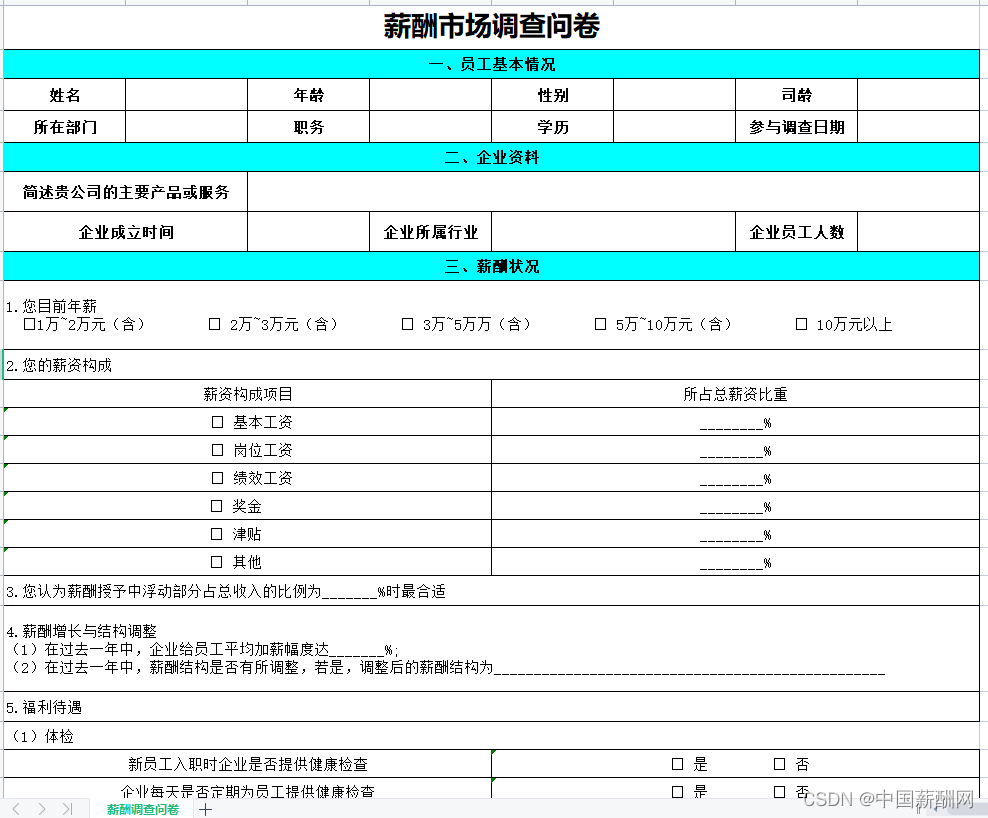This screenshot has height=818, width=988.
Task: Select the empty cell next to 企业所属行业
Action: (x=613, y=232)
